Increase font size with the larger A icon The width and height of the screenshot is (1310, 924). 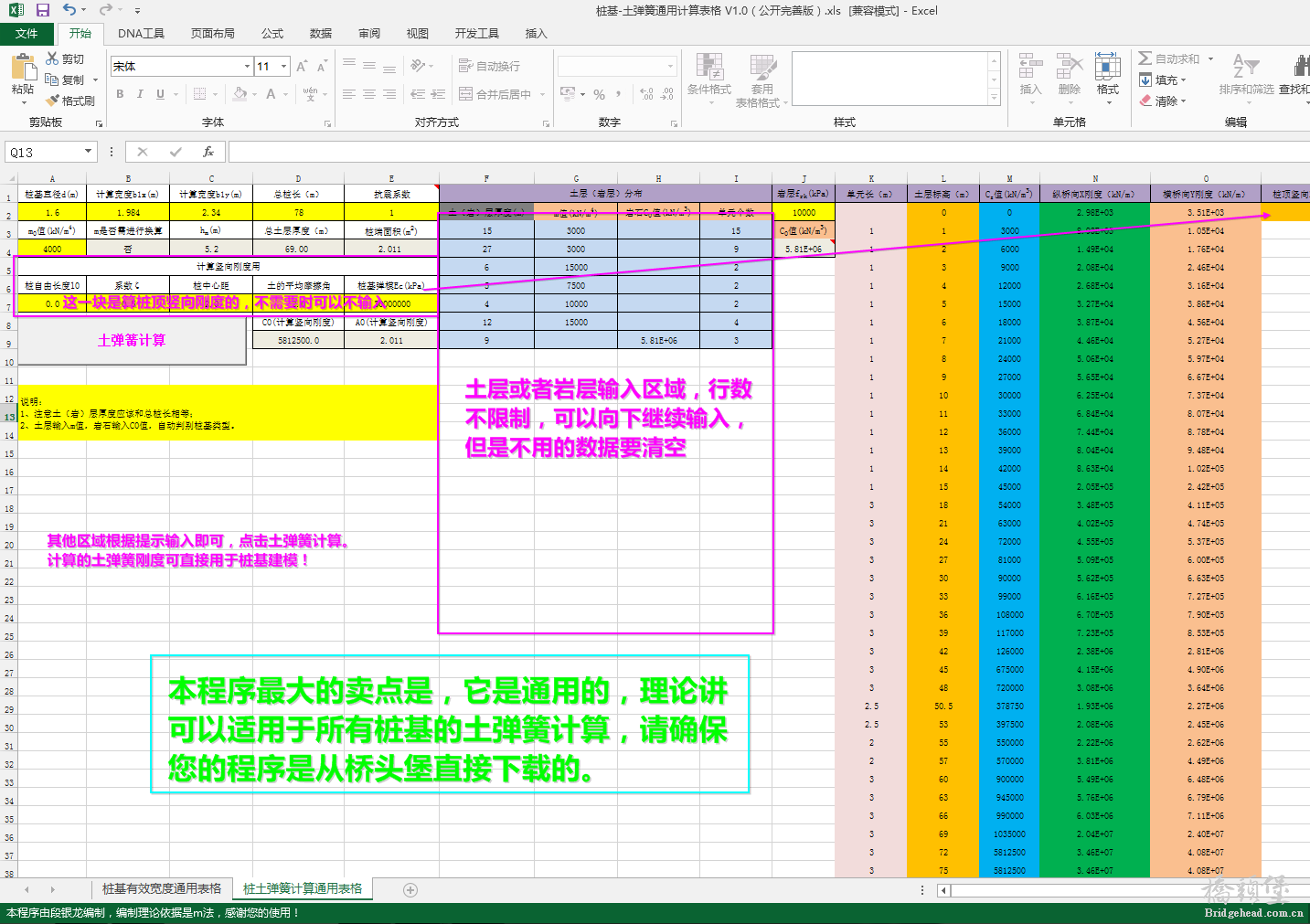coord(303,66)
